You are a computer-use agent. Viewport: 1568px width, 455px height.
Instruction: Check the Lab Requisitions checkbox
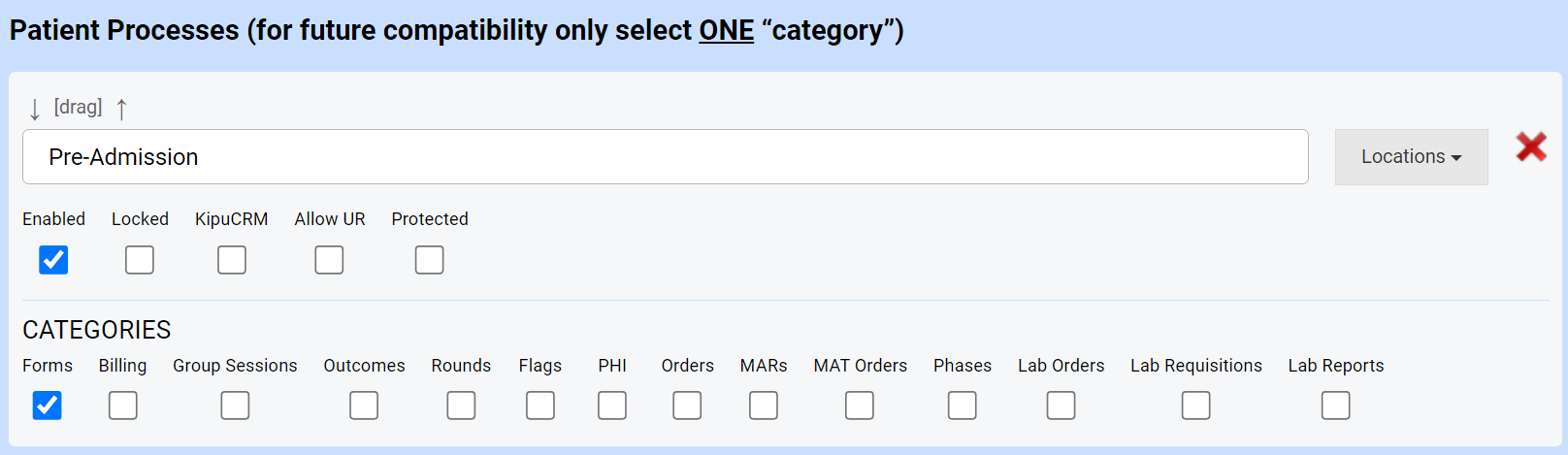point(1195,406)
